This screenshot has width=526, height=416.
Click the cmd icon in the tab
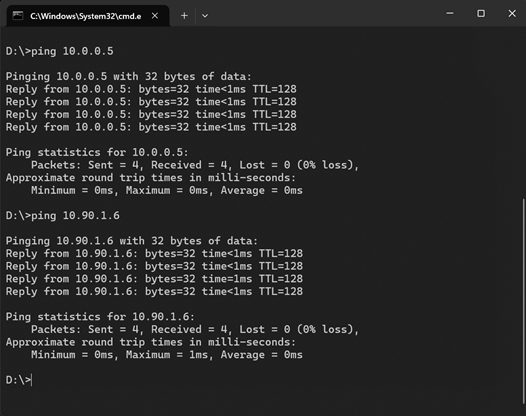click(17, 16)
